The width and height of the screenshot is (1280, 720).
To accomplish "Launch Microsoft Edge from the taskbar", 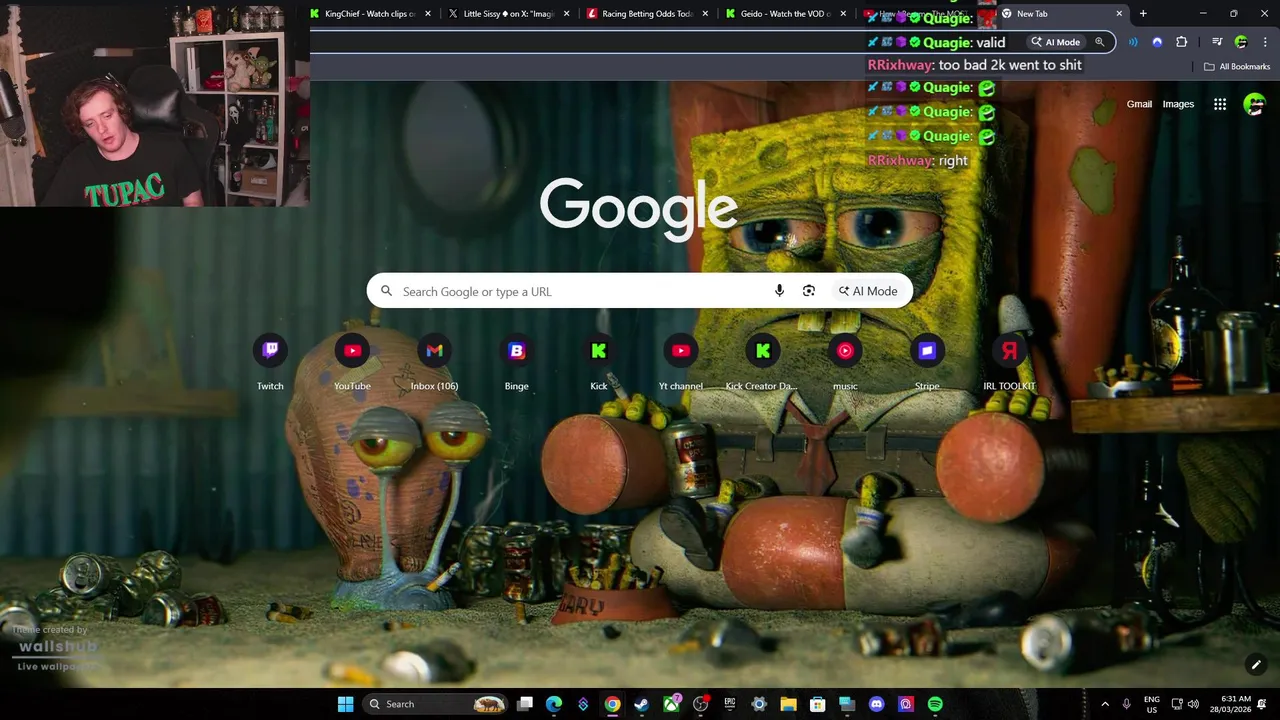I will click(x=554, y=704).
